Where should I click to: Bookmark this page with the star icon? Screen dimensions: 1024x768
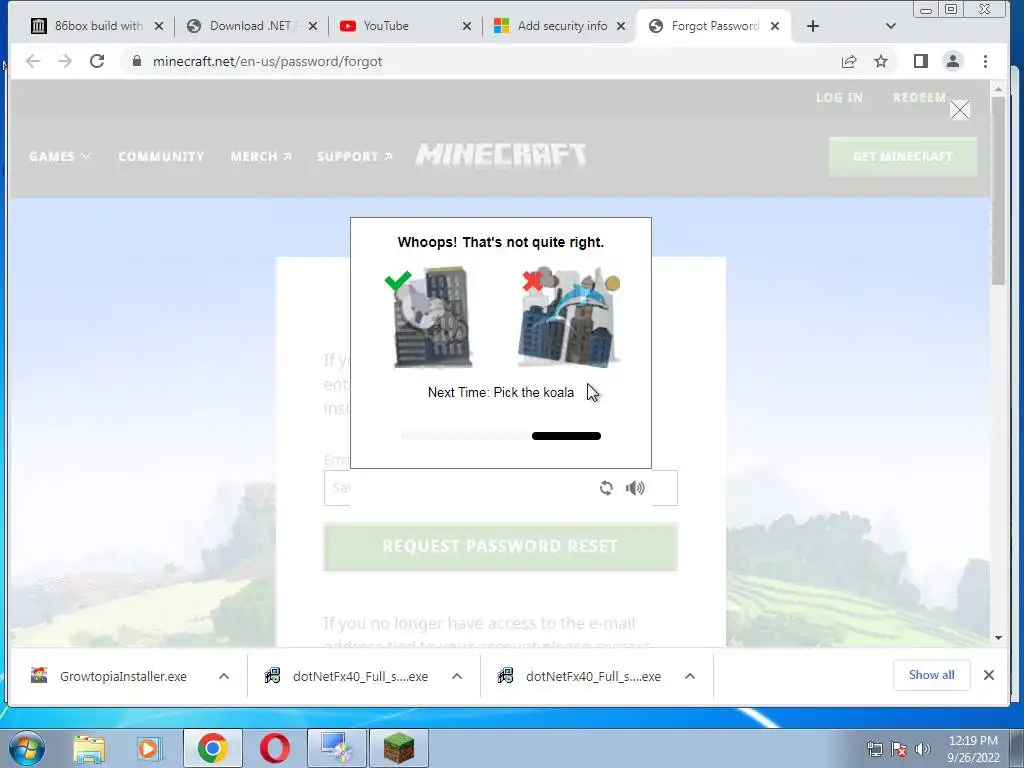(x=881, y=61)
